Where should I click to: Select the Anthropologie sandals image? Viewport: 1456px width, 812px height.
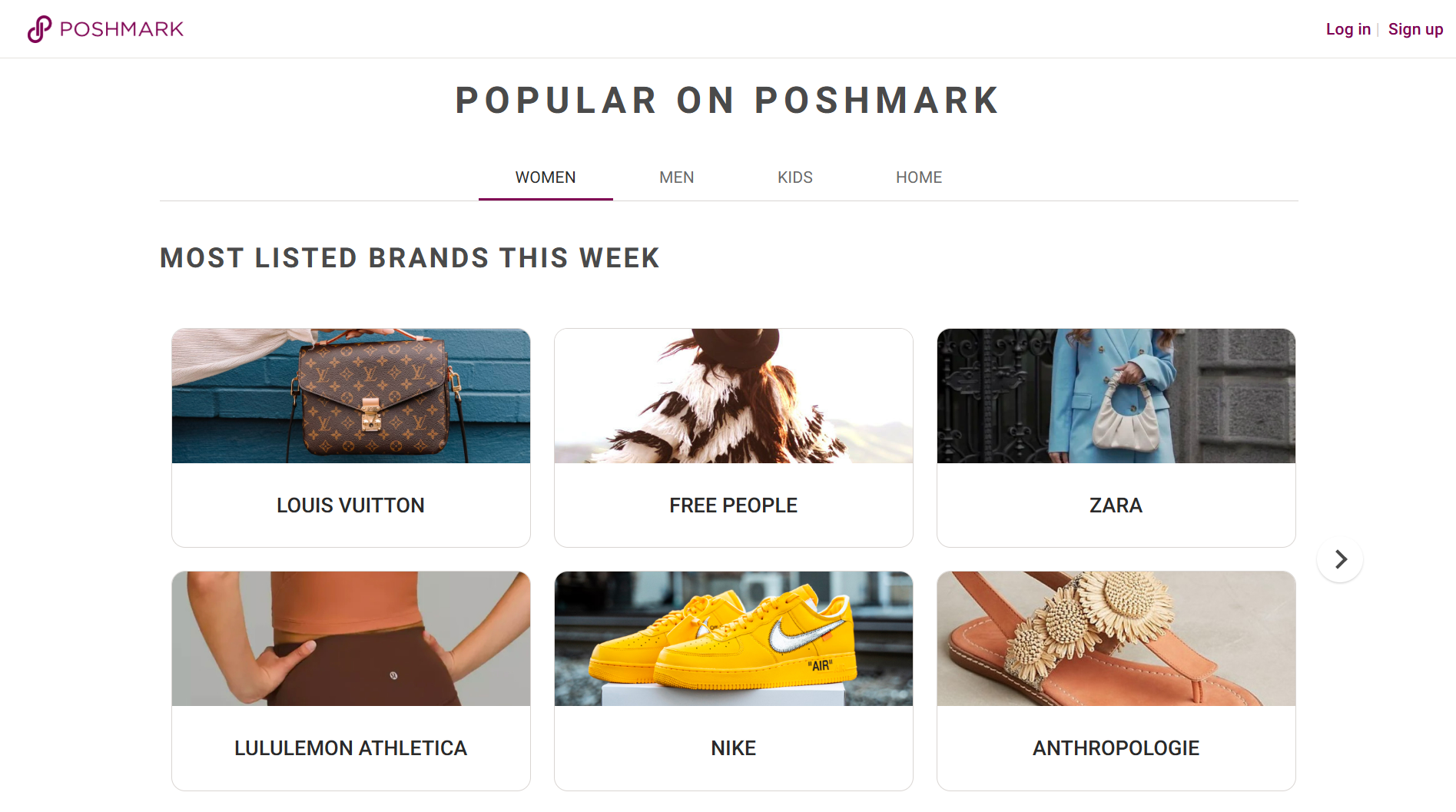coord(1115,638)
